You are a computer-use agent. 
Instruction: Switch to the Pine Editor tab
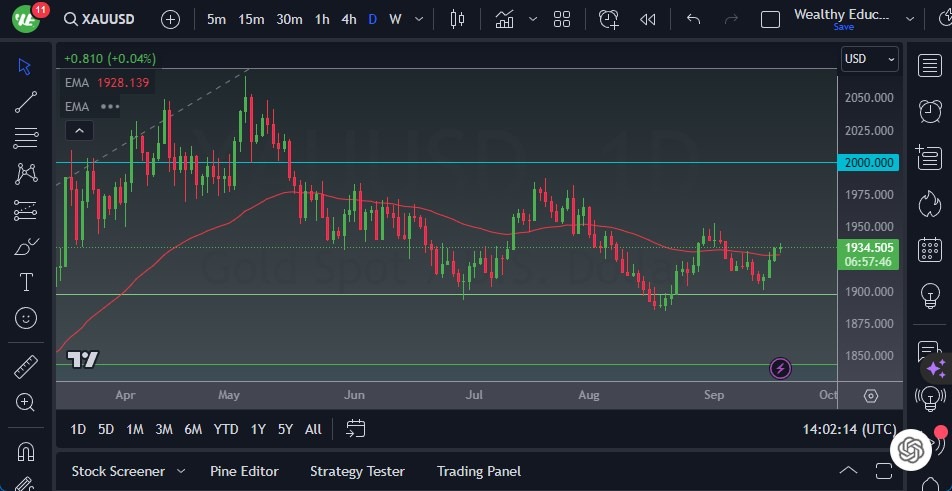click(244, 471)
